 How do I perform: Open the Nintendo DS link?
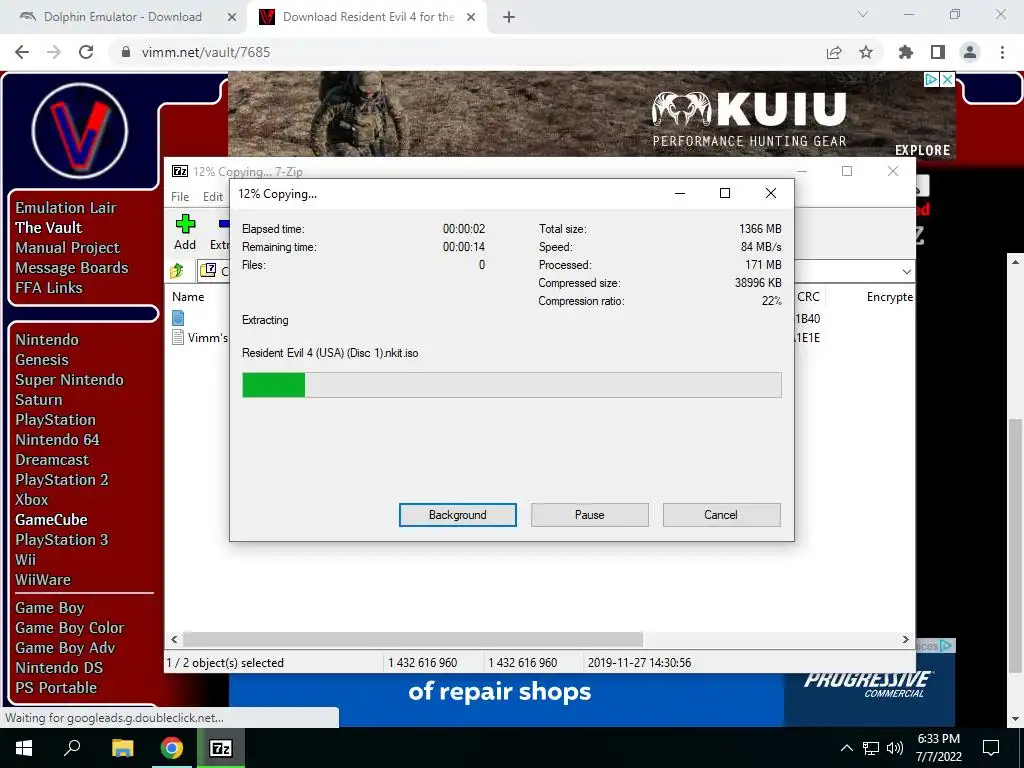click(59, 667)
